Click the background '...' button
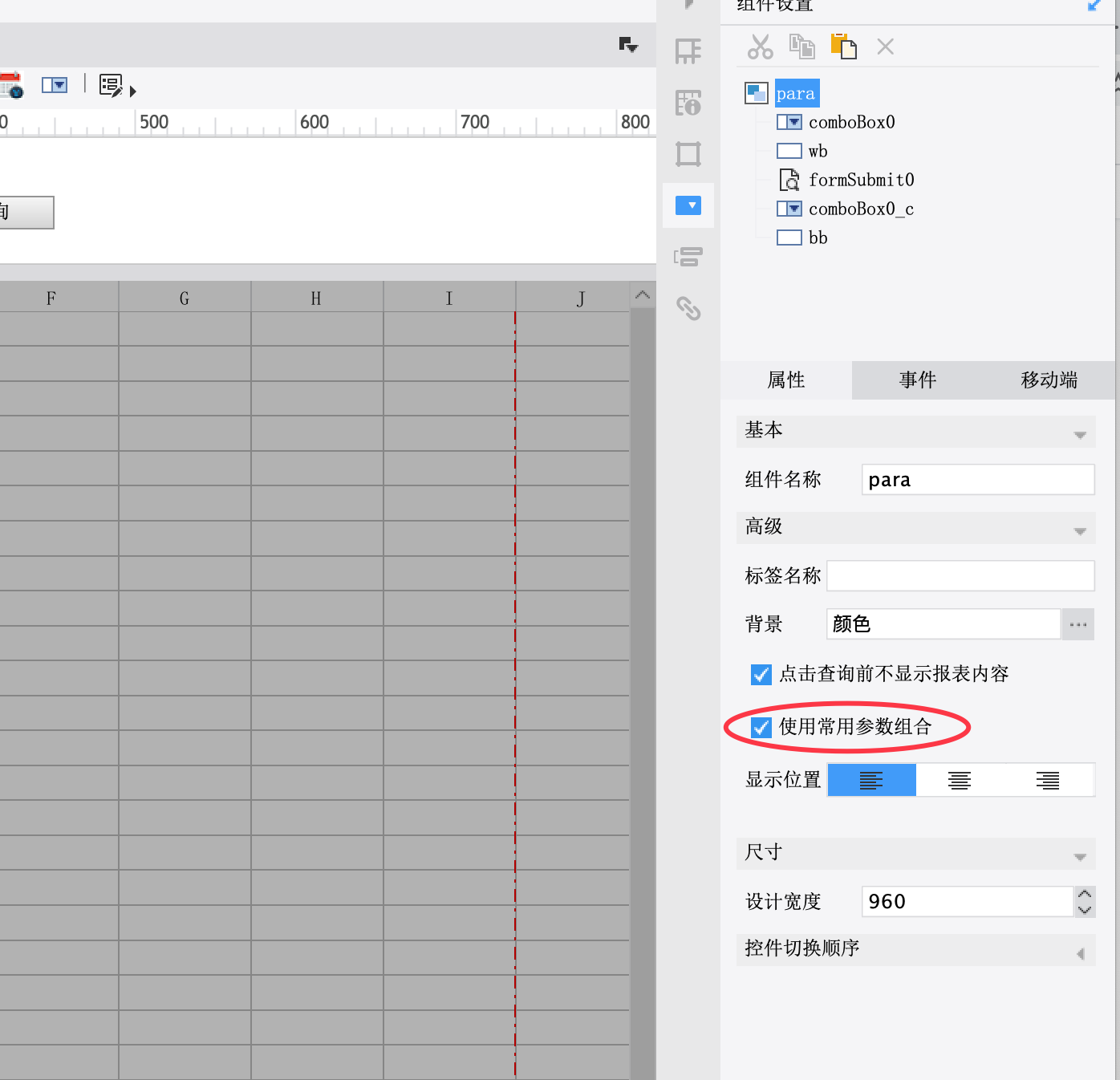Screen dimensions: 1120x1080 coord(1078,624)
